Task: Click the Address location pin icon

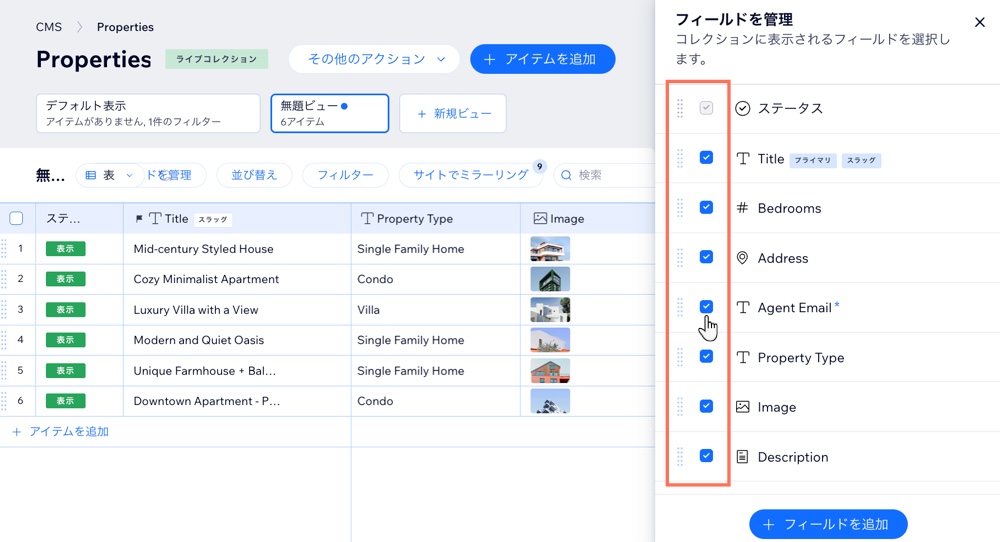Action: tap(742, 258)
